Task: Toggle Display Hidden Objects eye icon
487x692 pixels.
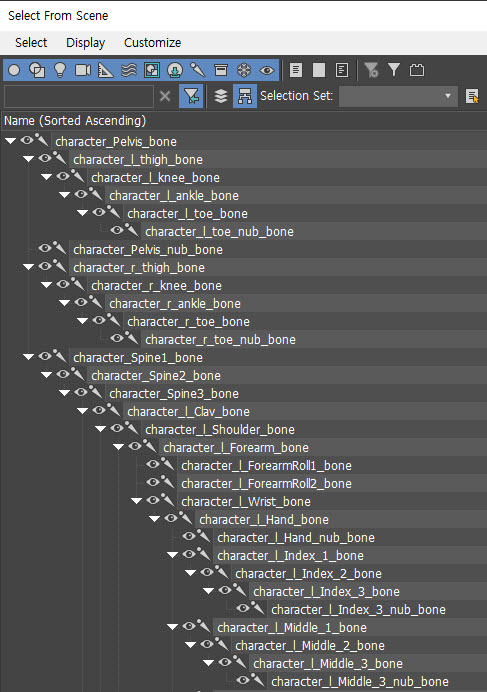Action: (x=267, y=70)
